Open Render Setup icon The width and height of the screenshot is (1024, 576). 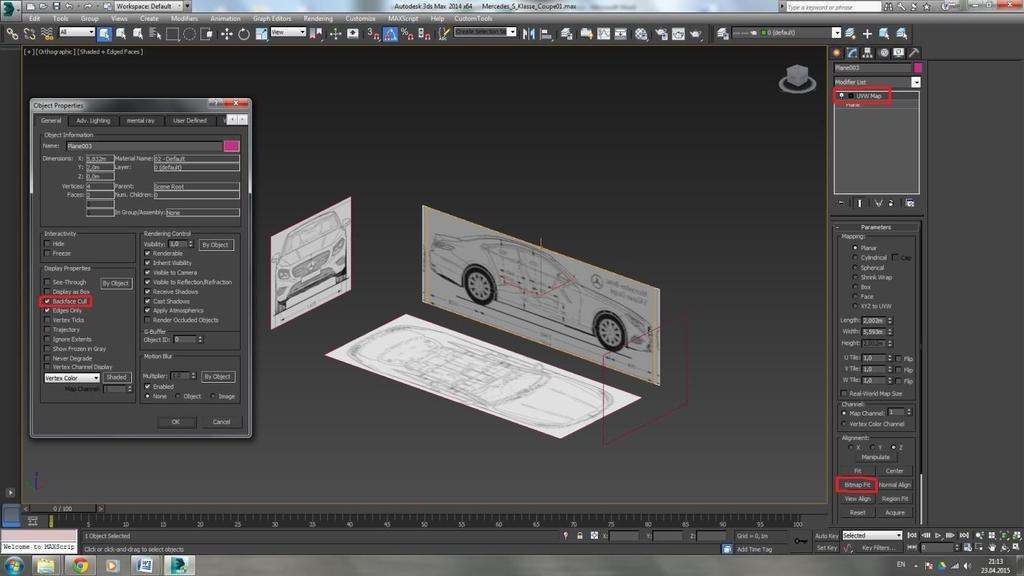click(x=661, y=33)
